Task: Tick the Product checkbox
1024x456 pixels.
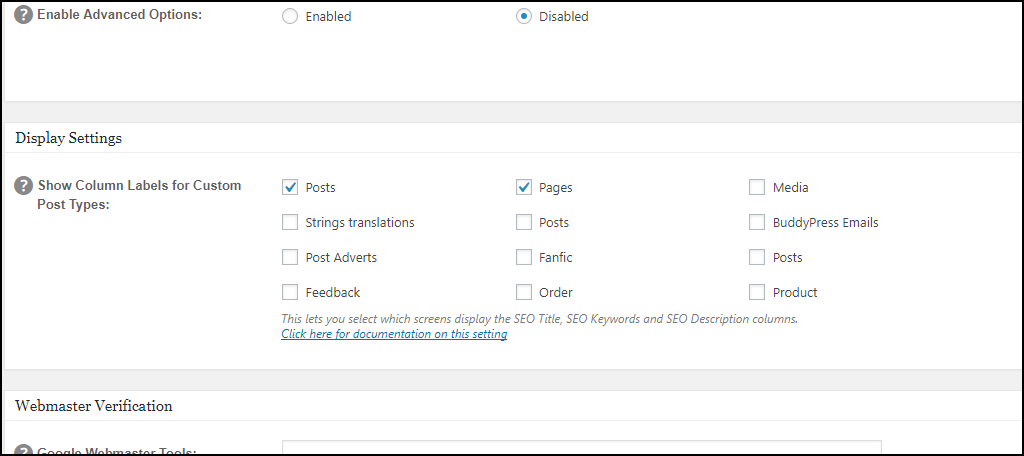Action: tap(757, 292)
